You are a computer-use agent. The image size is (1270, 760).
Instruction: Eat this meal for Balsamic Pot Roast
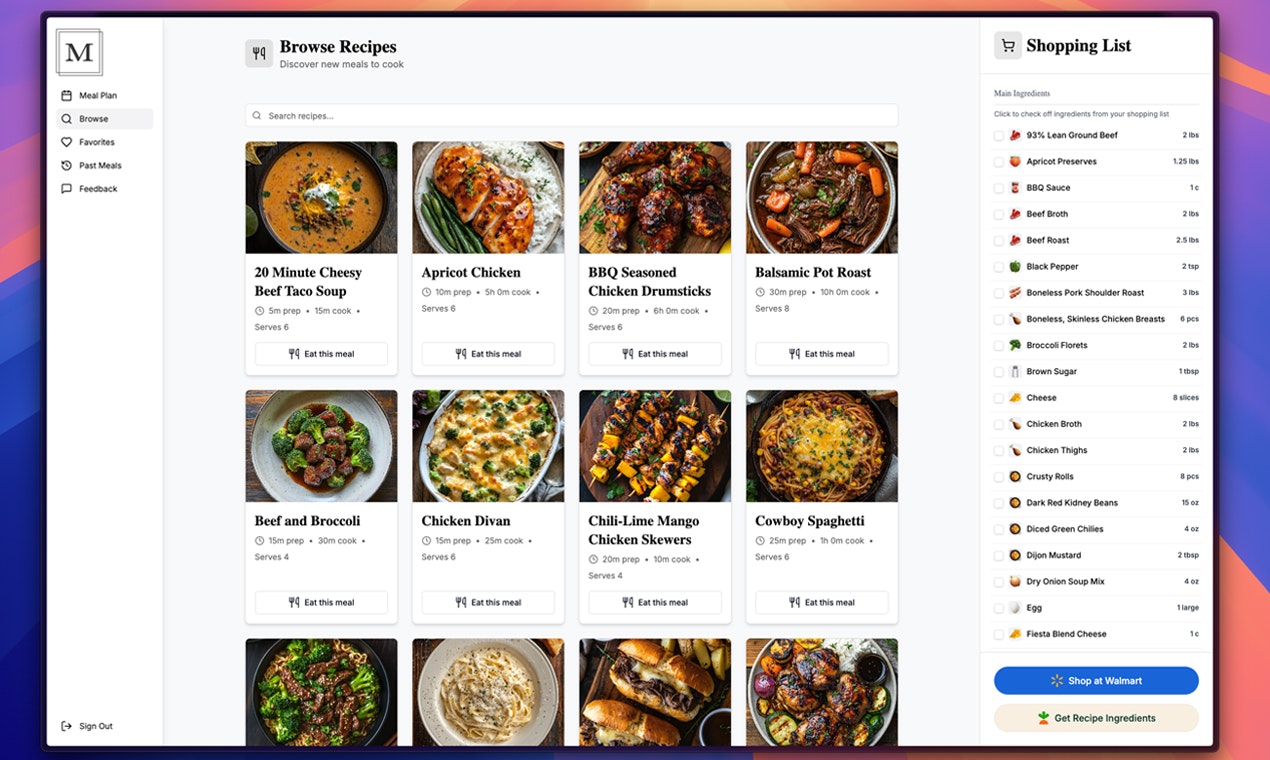(822, 354)
